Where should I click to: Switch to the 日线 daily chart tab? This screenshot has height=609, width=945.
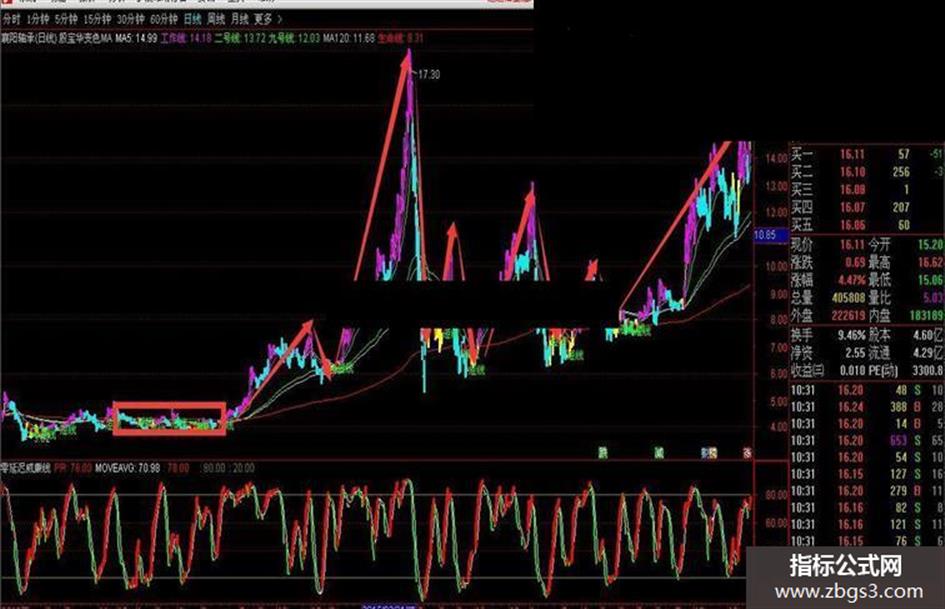[192, 19]
